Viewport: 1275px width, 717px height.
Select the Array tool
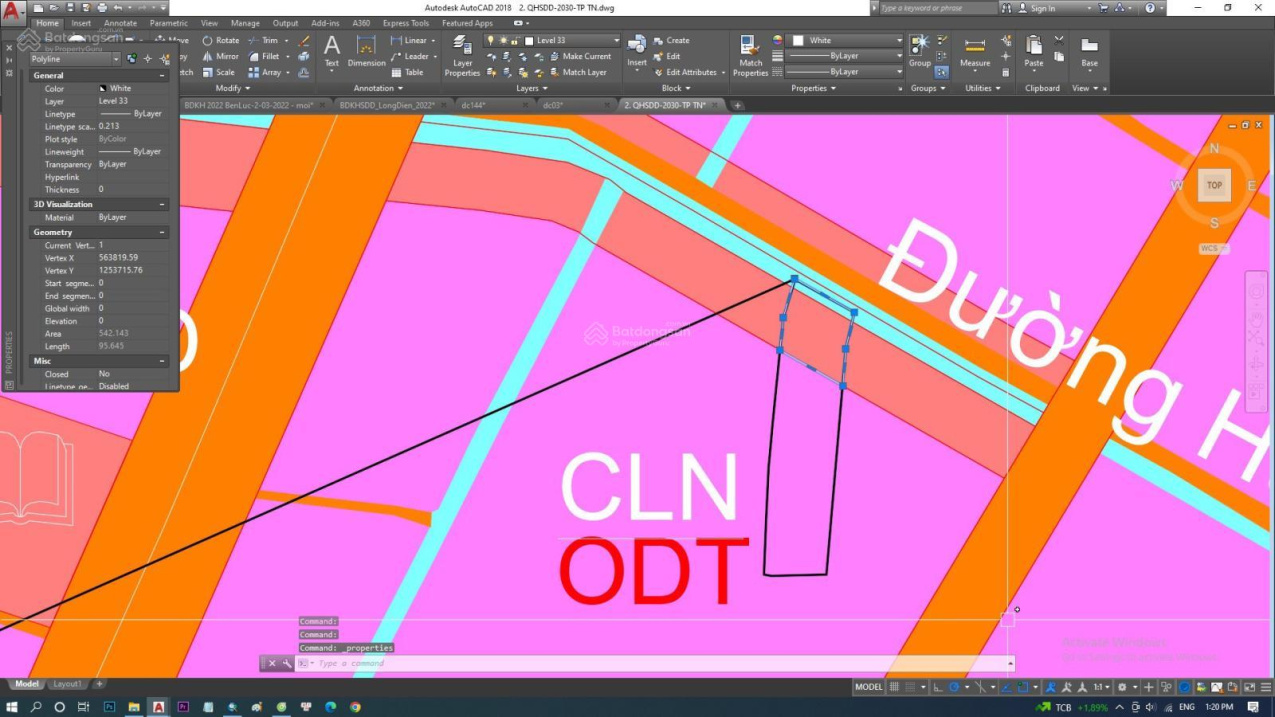266,72
